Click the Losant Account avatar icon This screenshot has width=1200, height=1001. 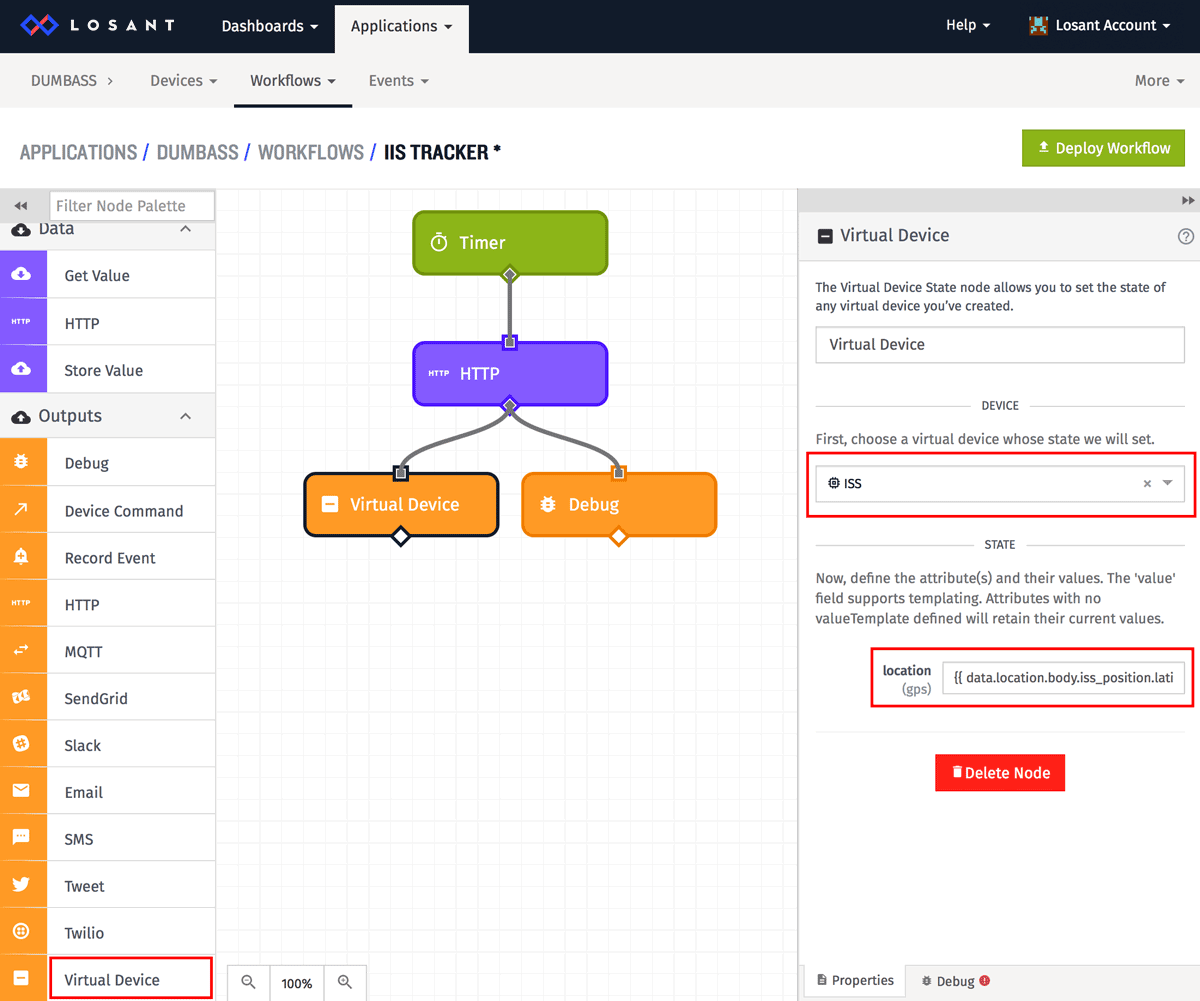[x=1038, y=26]
